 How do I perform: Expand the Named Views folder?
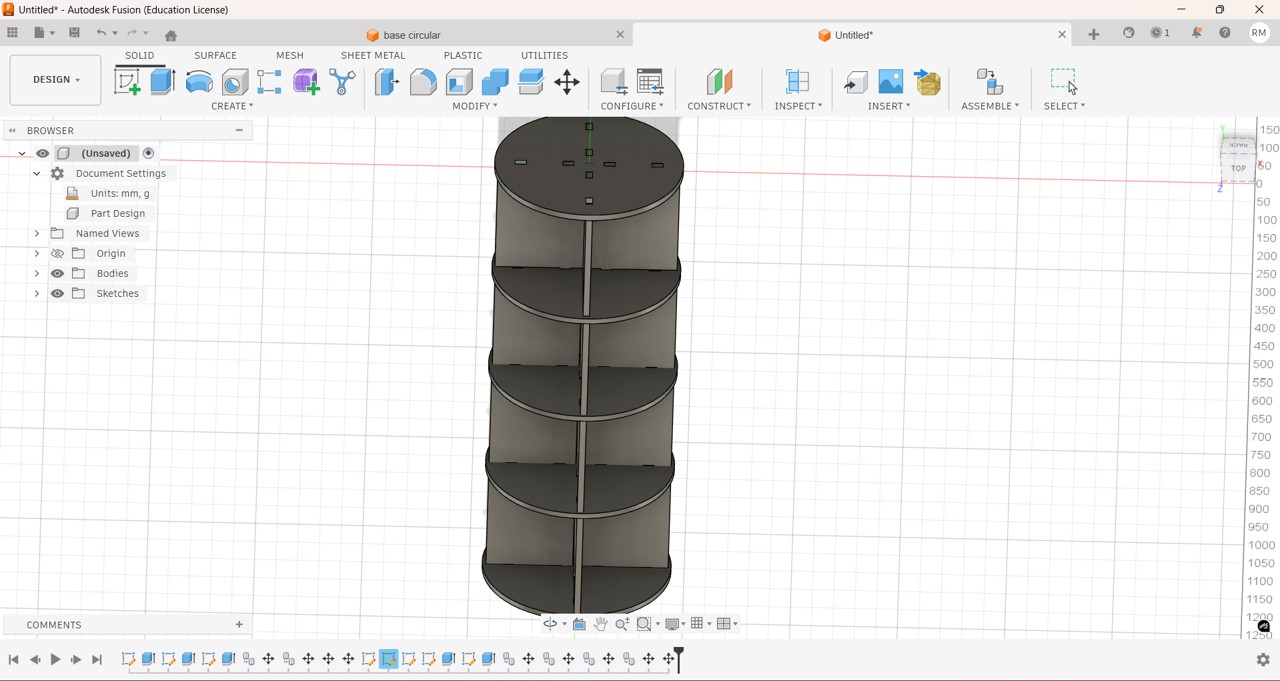[37, 234]
